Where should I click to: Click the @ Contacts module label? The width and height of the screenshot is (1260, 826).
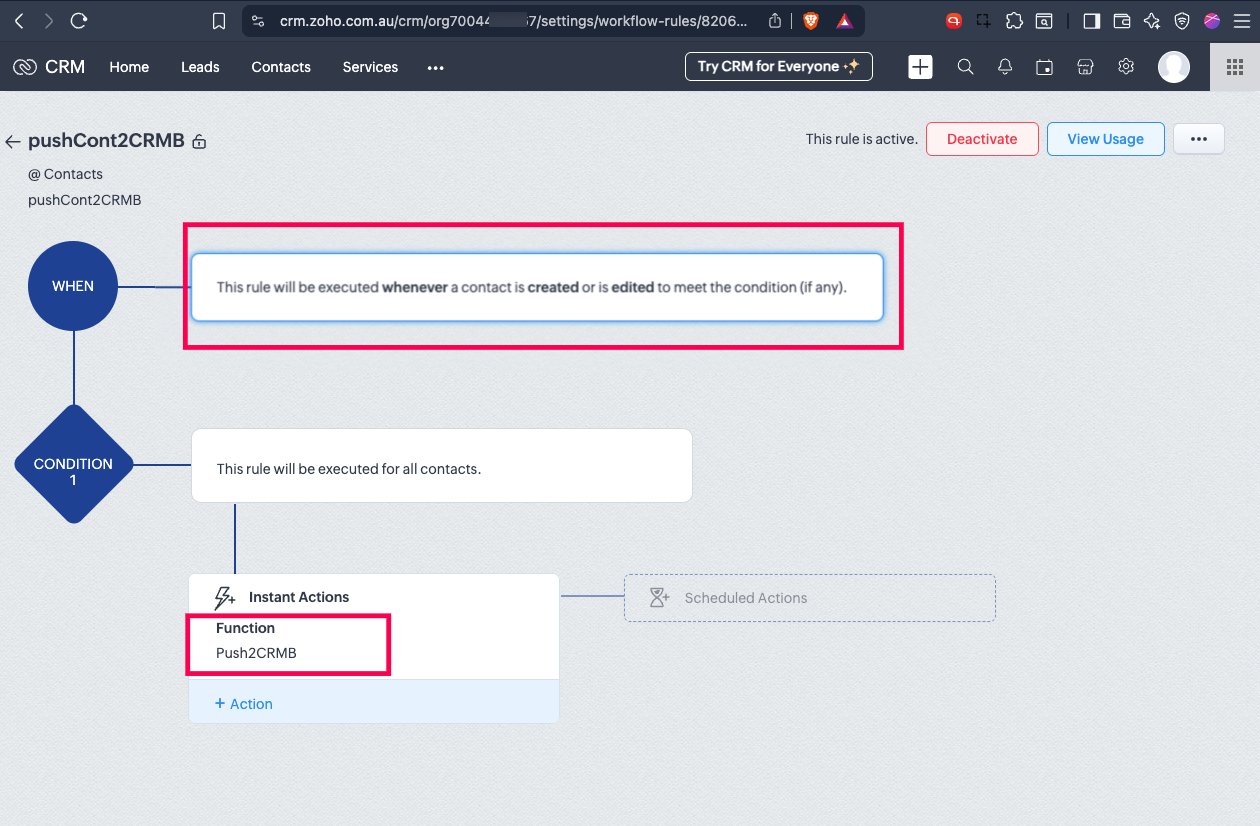pos(65,174)
